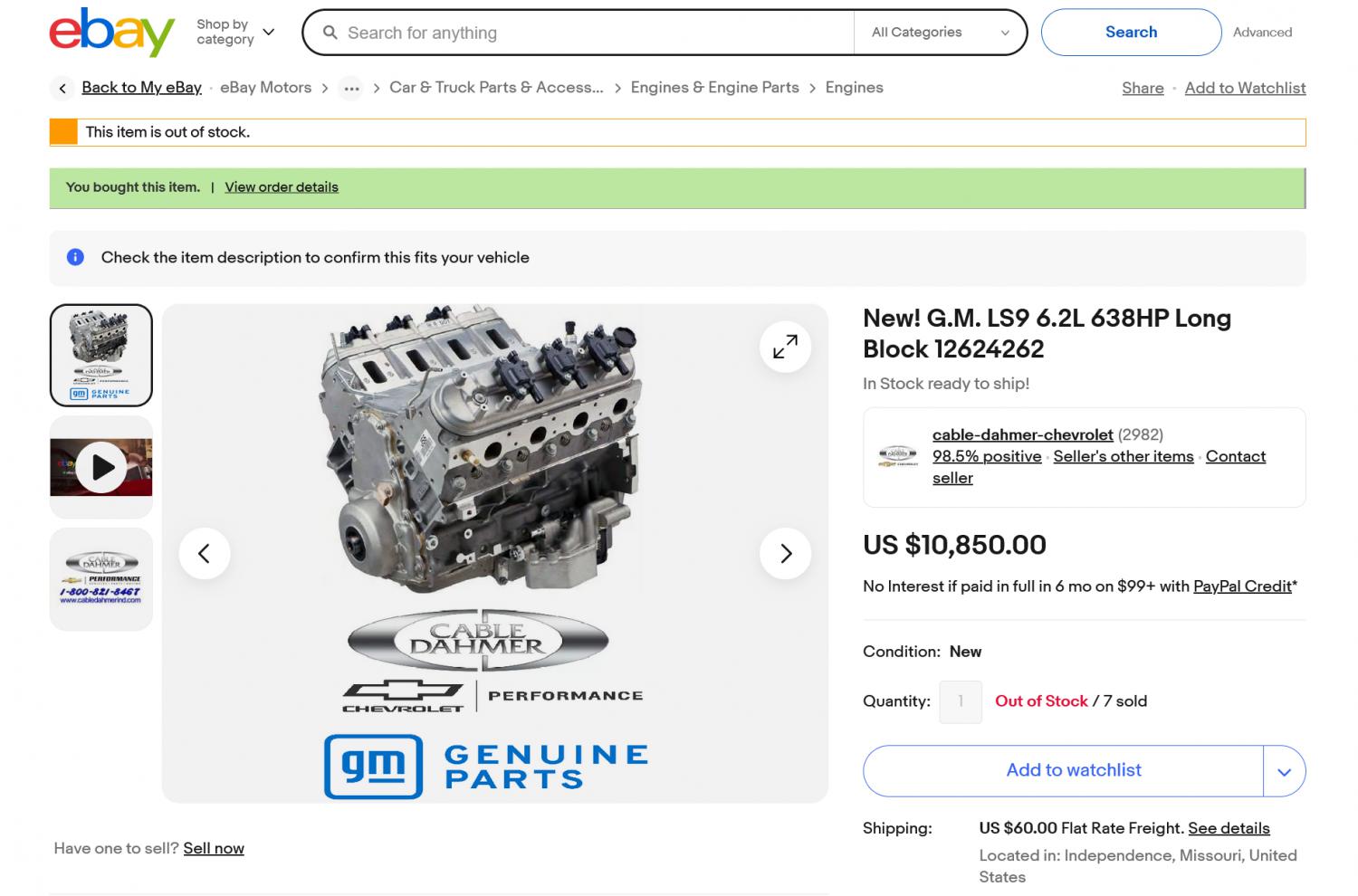Go to eBay Motors breadcrumb

click(265, 88)
